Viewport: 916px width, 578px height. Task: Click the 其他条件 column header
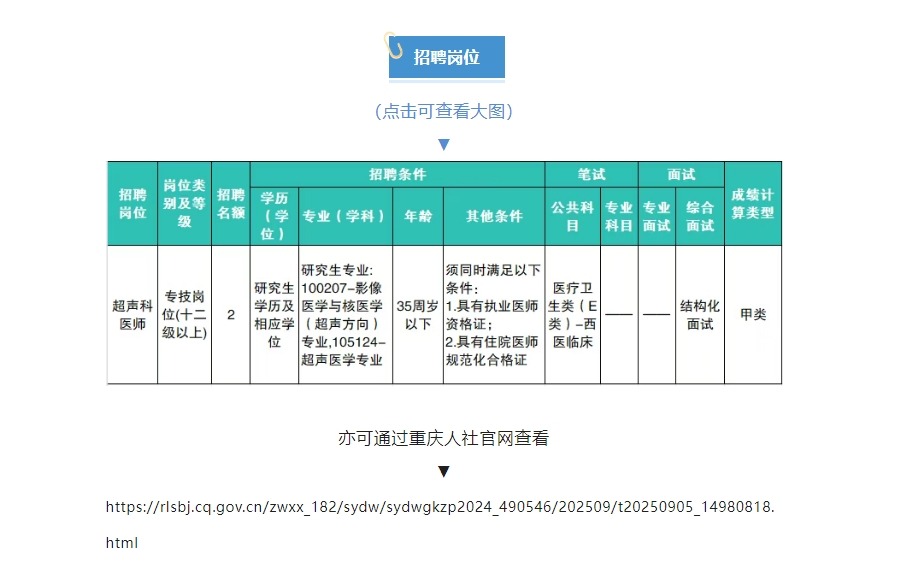click(494, 216)
